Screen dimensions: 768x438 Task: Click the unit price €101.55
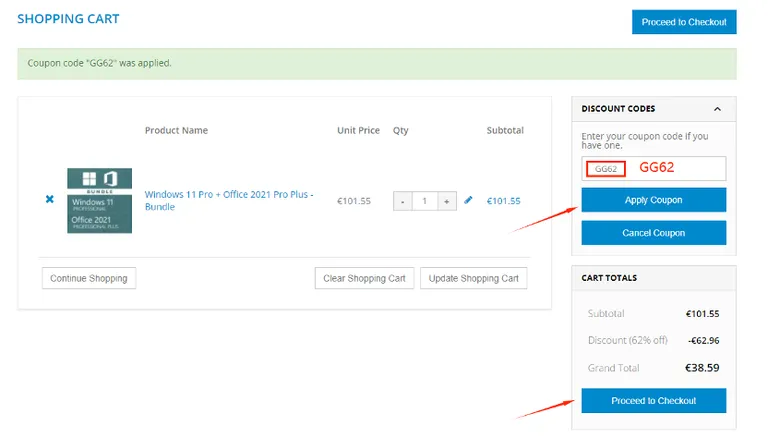tap(354, 201)
